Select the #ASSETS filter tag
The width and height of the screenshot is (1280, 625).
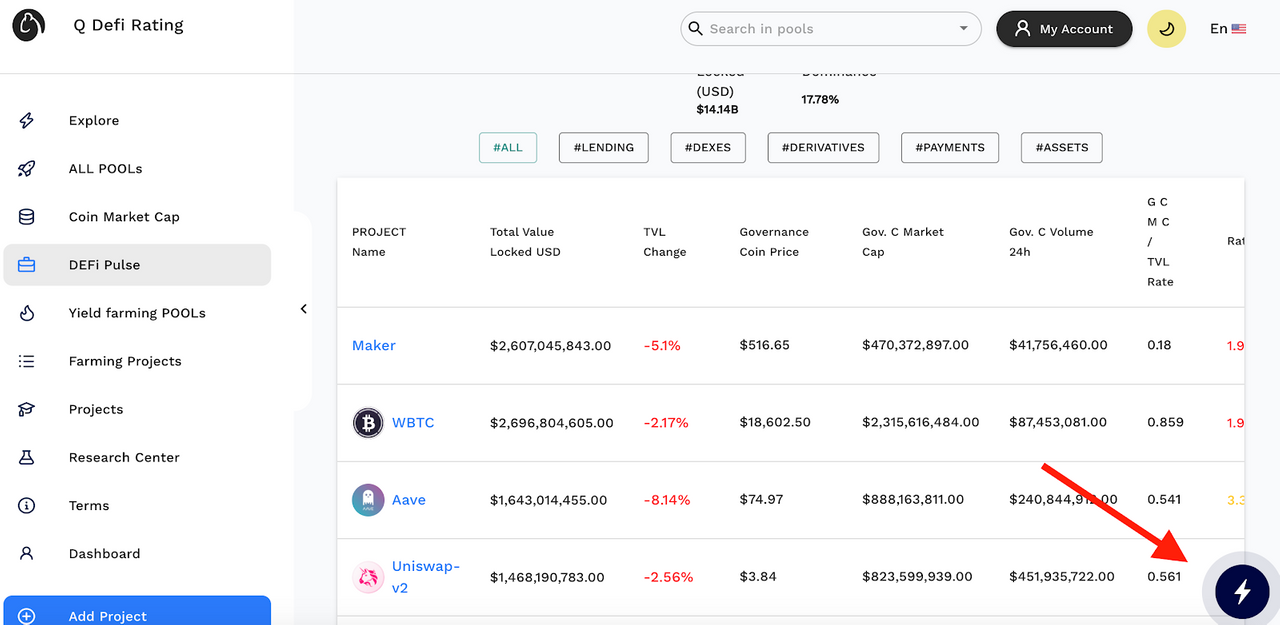click(x=1062, y=147)
